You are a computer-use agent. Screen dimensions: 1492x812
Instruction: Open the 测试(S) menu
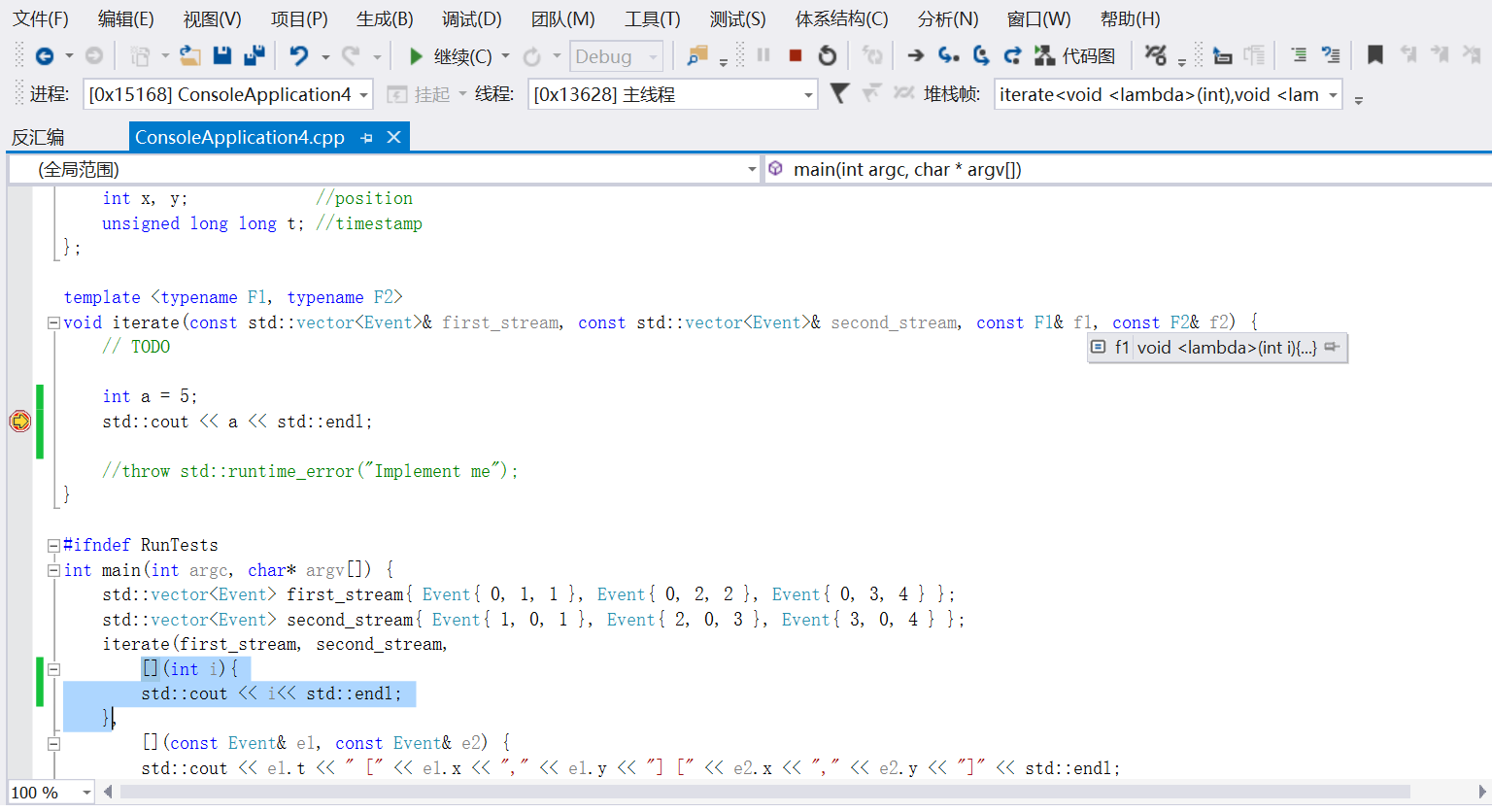pos(737,19)
